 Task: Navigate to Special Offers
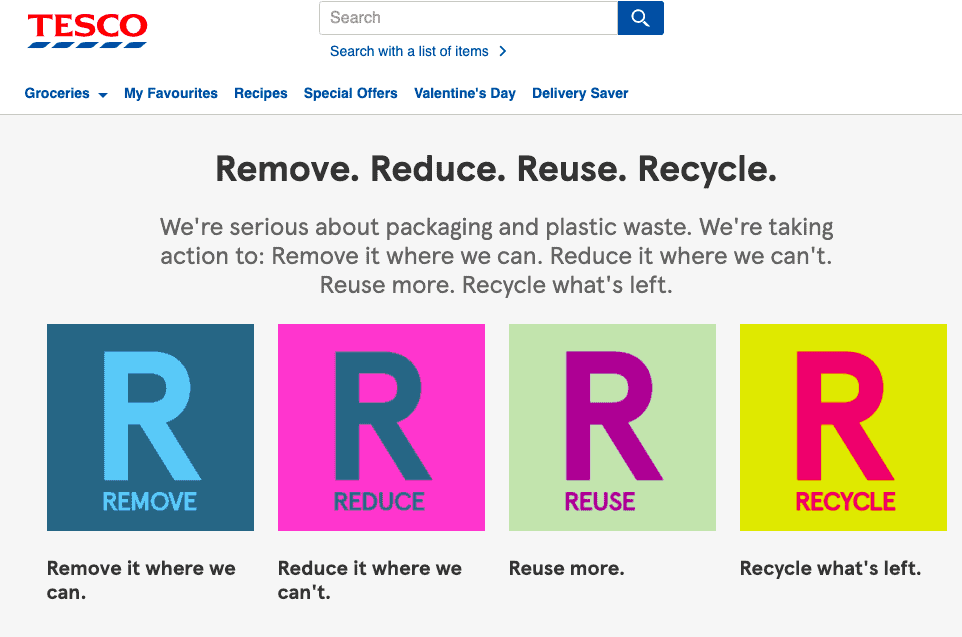[x=351, y=93]
